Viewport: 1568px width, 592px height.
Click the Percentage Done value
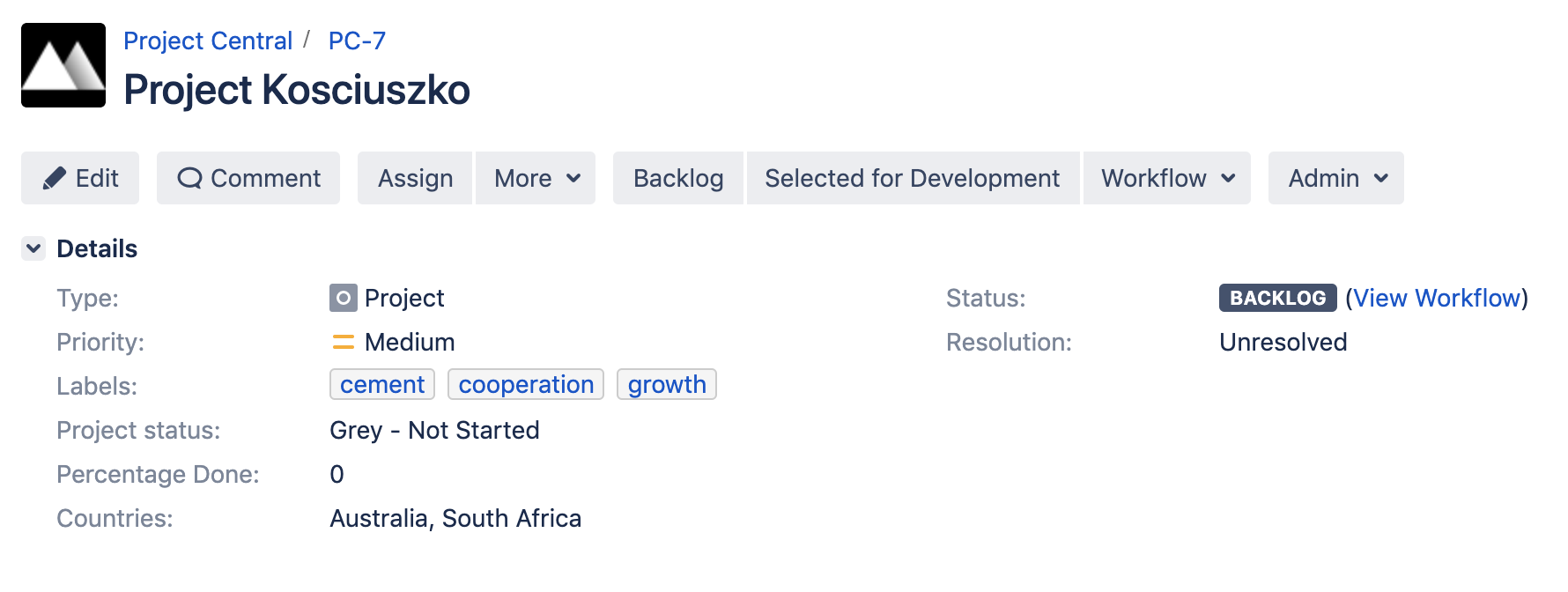coord(337,474)
